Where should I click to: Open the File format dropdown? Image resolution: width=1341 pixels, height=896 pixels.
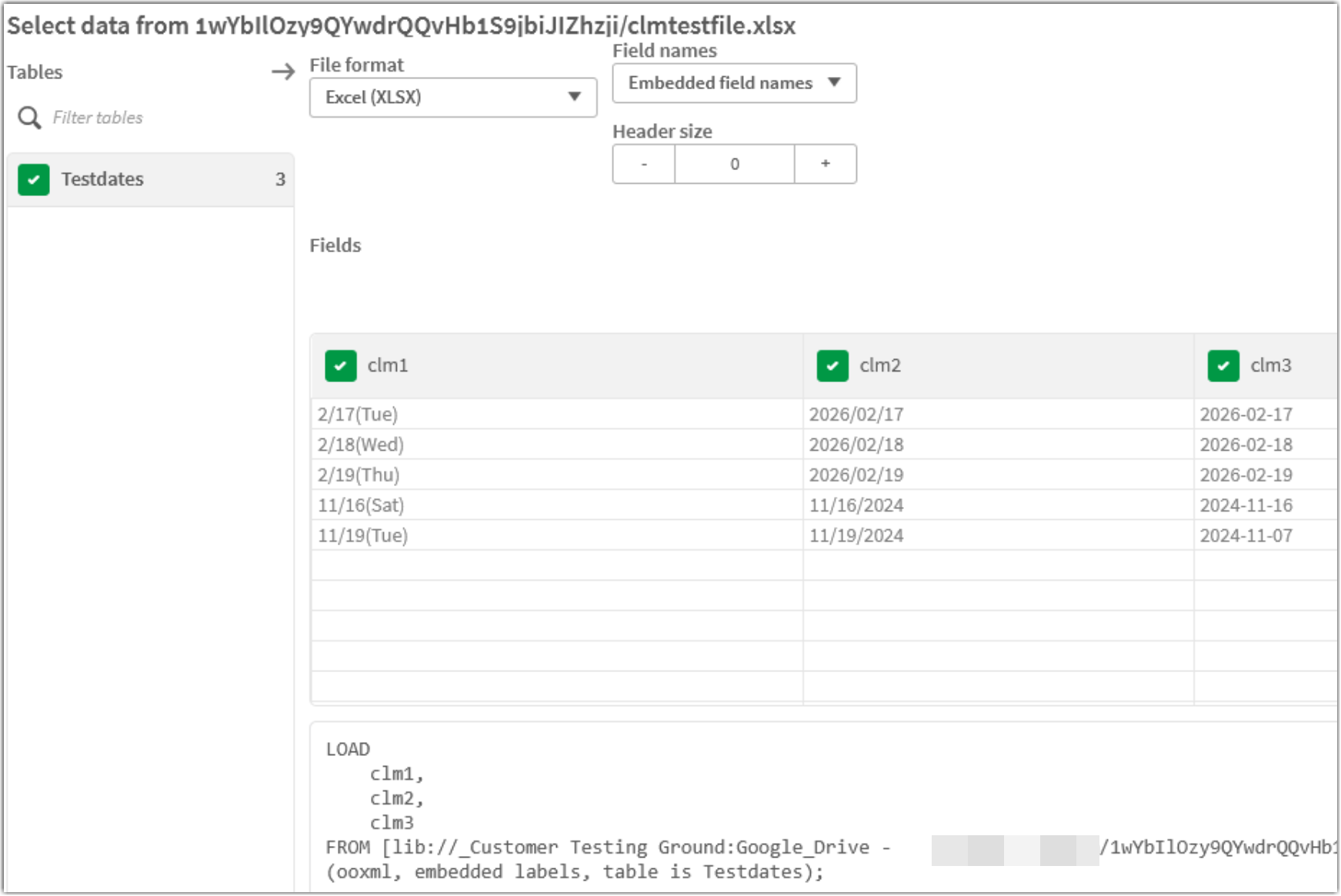tap(453, 98)
